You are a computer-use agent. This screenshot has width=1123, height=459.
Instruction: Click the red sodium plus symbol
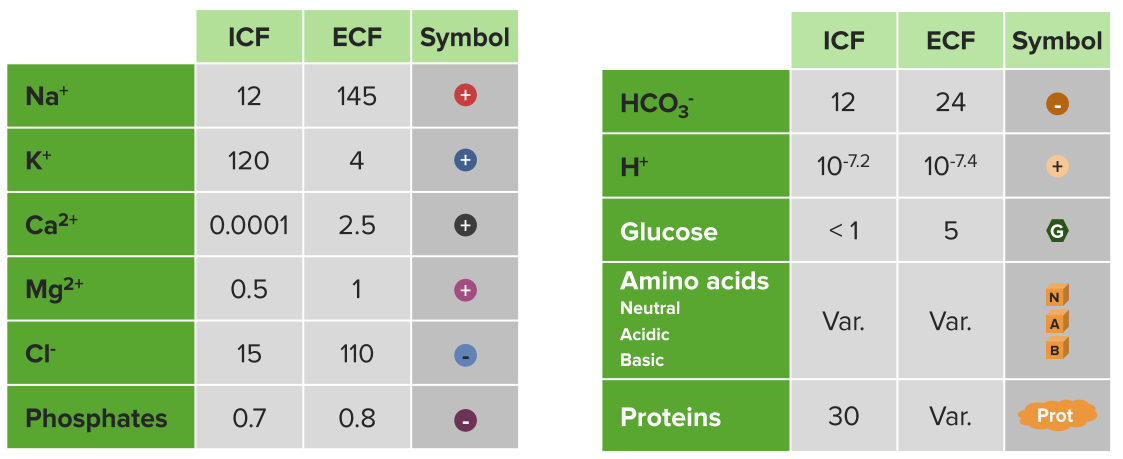(x=465, y=95)
